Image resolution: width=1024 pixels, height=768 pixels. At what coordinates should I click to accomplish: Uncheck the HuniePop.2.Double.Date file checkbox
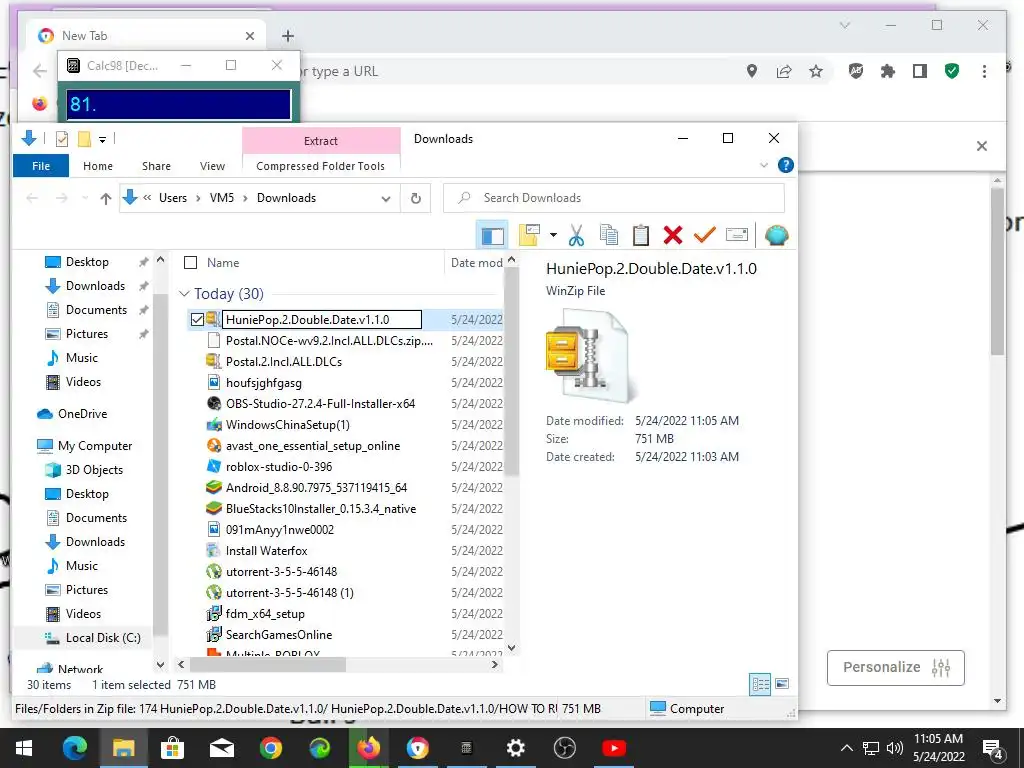(197, 319)
